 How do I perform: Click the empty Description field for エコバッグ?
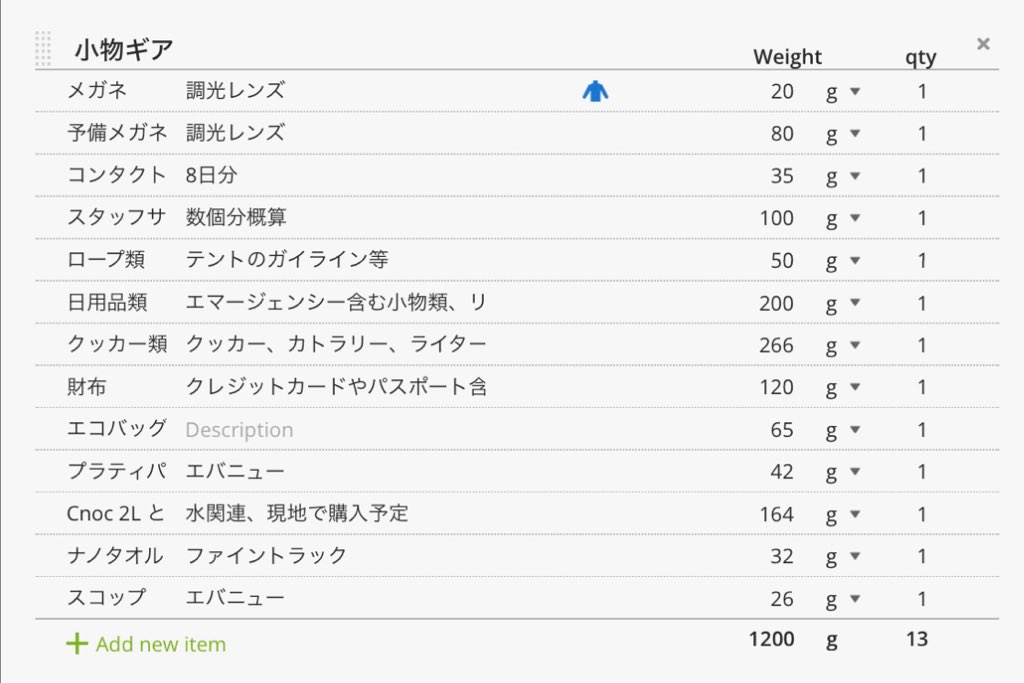[x=240, y=430]
